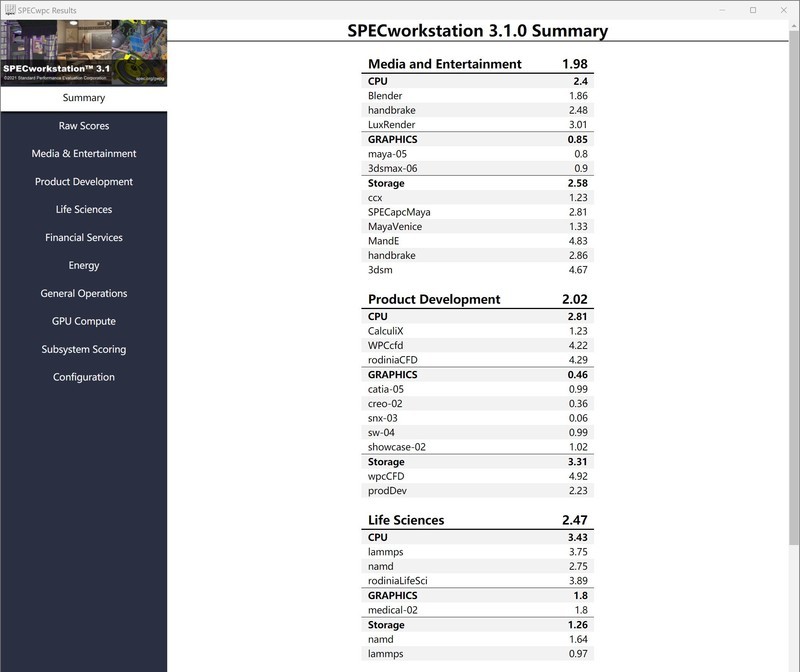Click the MandE storage row
The width and height of the screenshot is (800, 672).
point(478,241)
